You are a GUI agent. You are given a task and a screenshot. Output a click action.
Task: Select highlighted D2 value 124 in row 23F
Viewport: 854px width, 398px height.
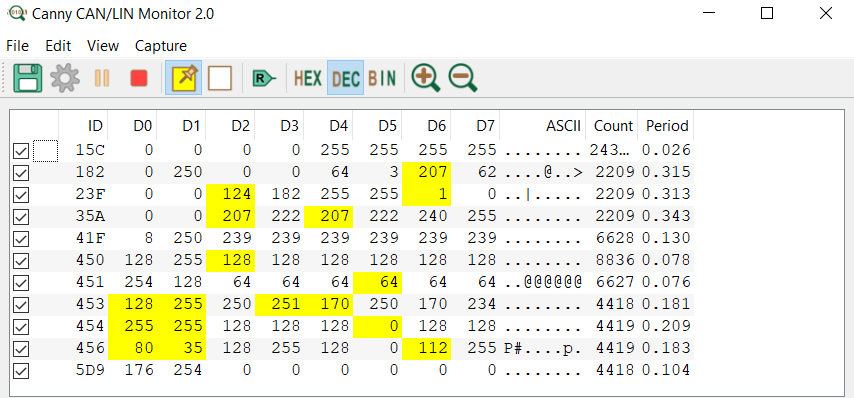coord(230,195)
